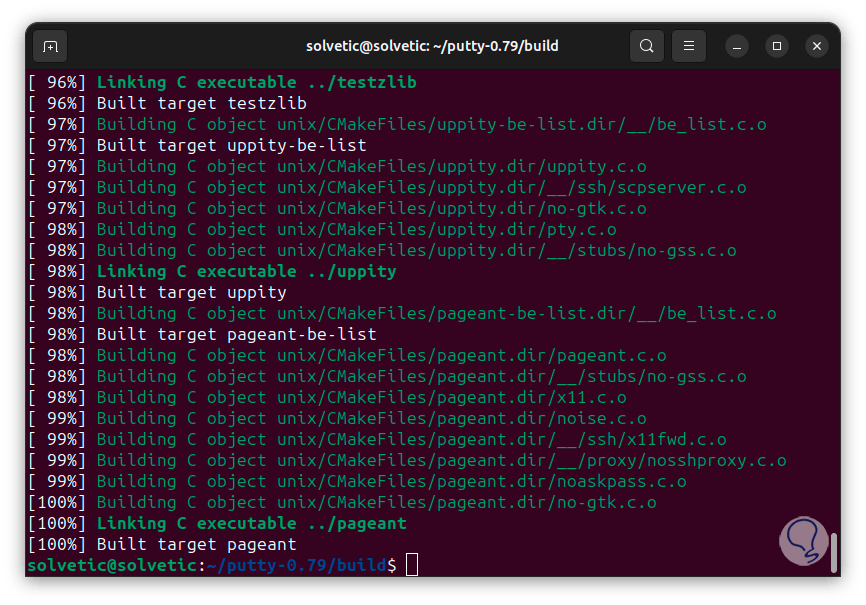Open a new terminal tab
Image resolution: width=866 pixels, height=605 pixels.
[x=50, y=46]
